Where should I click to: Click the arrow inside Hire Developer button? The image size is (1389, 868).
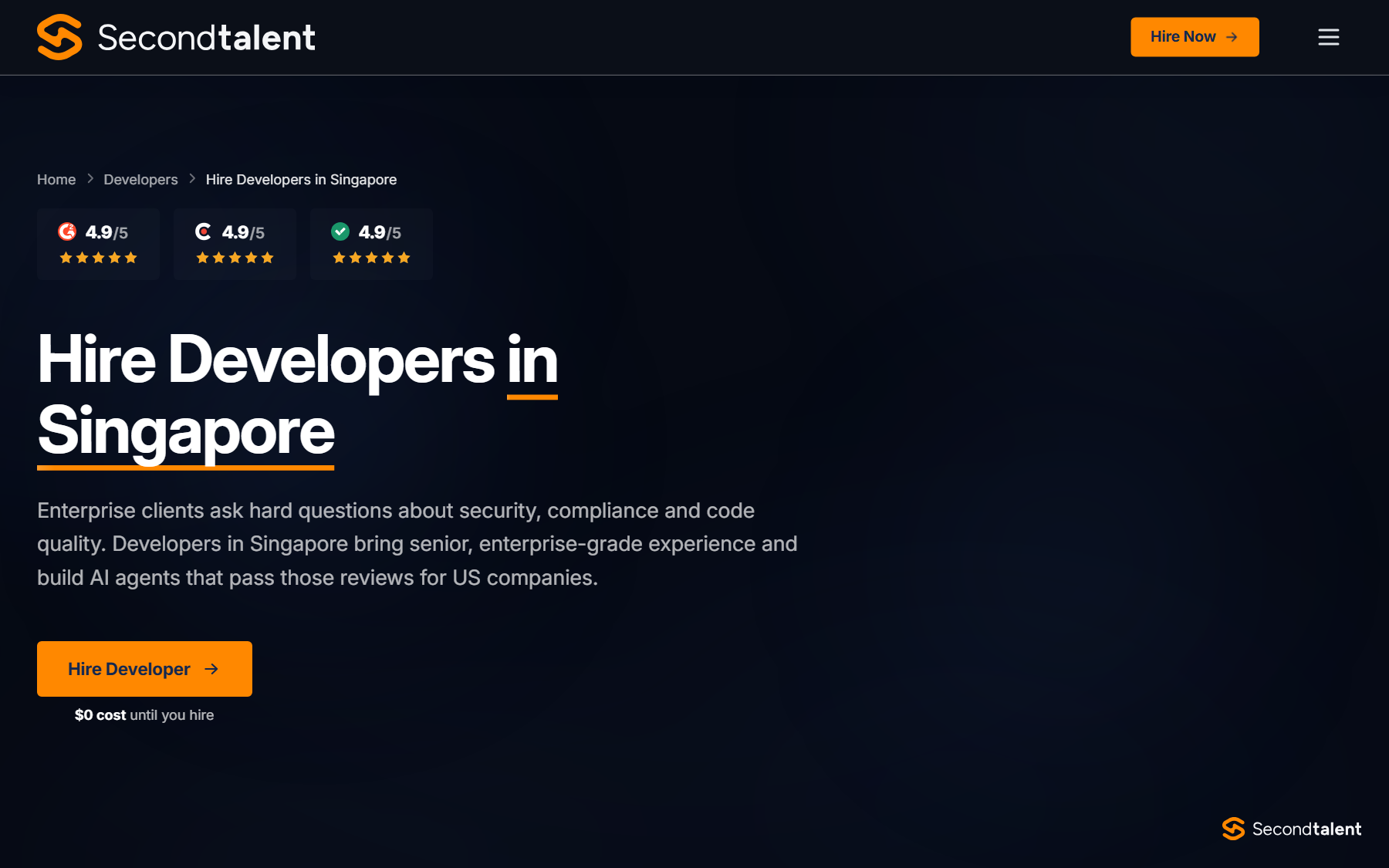[211, 669]
